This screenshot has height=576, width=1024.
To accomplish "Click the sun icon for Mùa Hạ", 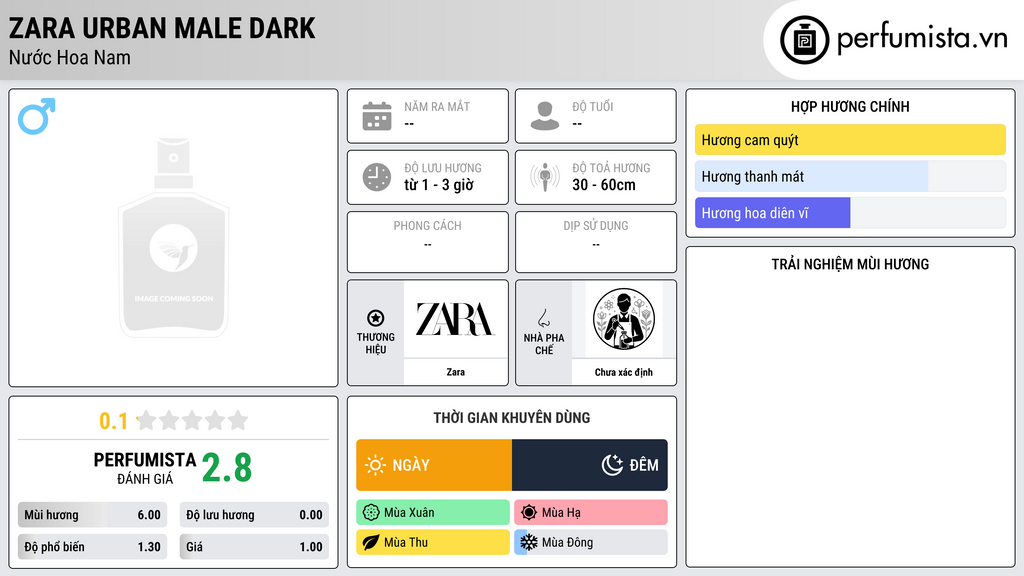I will [529, 513].
